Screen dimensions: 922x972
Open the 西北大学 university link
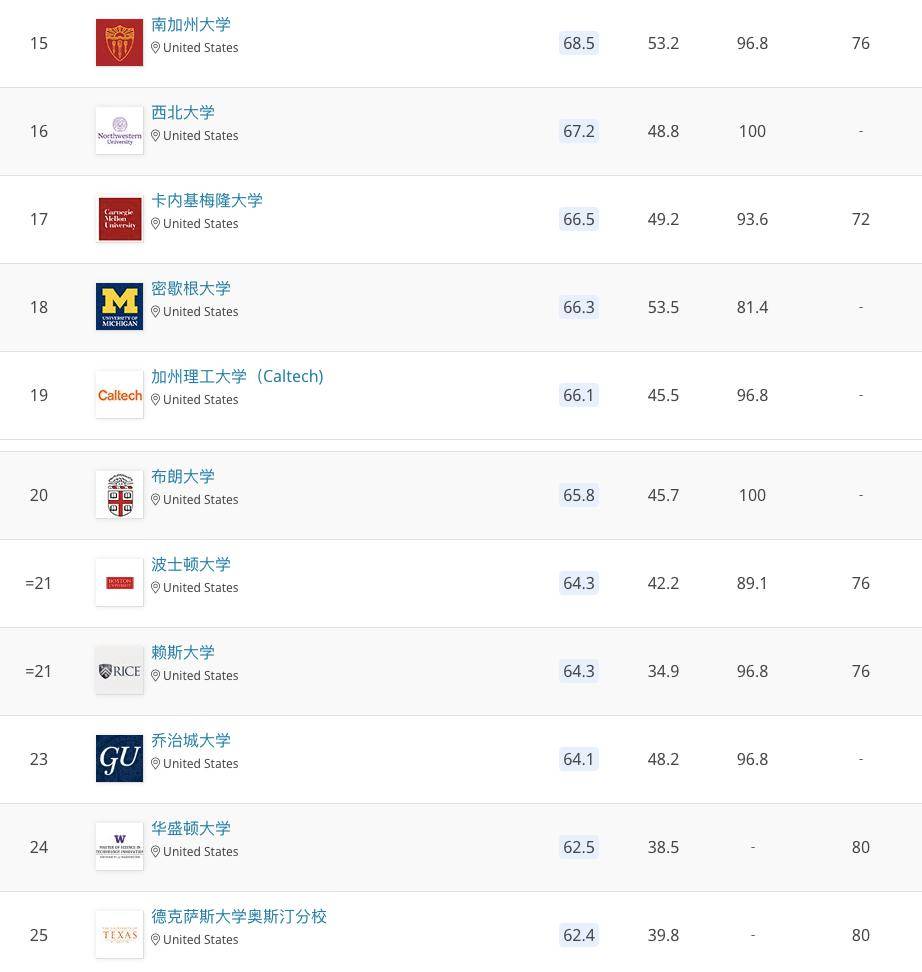pyautogui.click(x=183, y=112)
